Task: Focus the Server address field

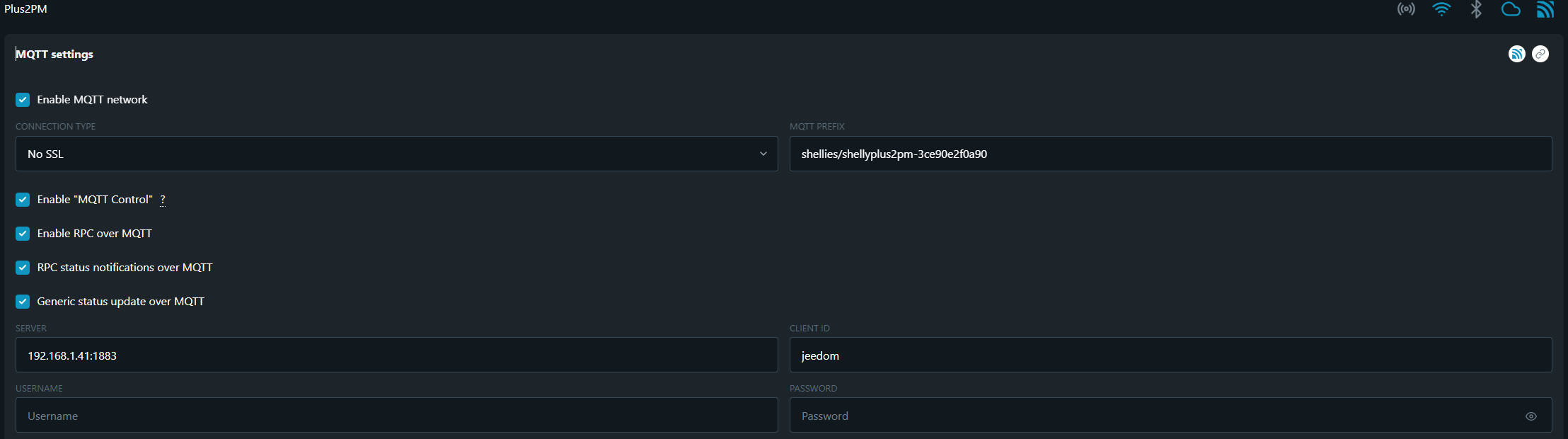Action: [x=396, y=355]
